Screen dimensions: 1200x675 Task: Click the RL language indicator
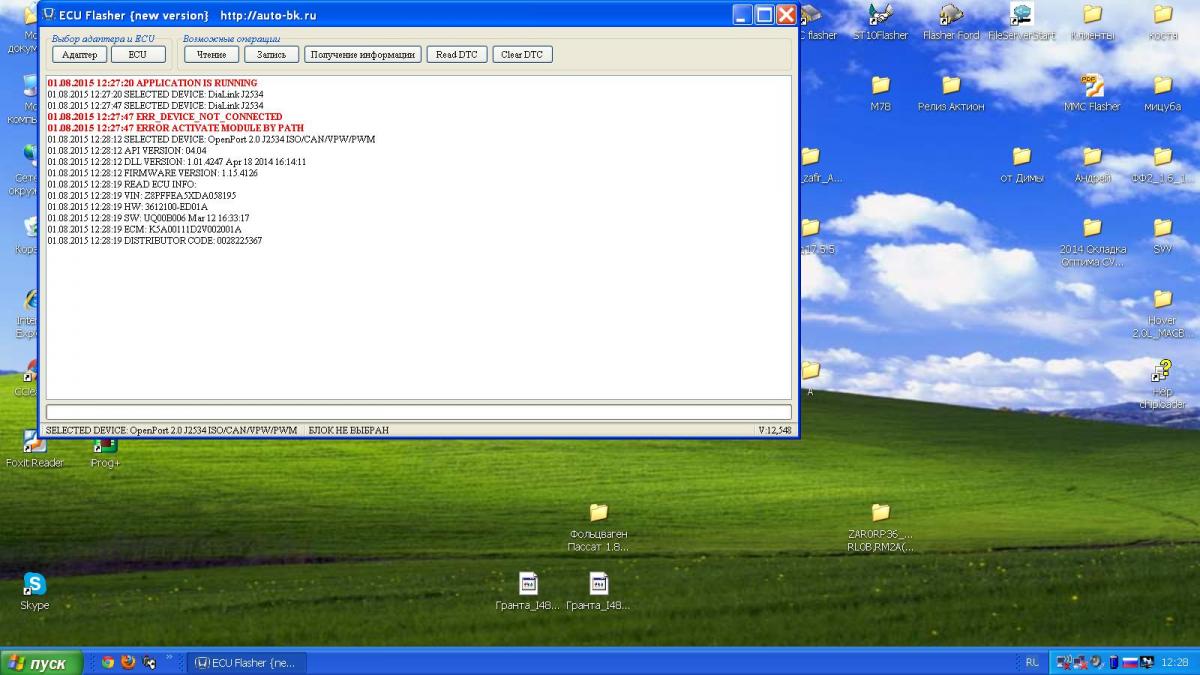[1032, 662]
